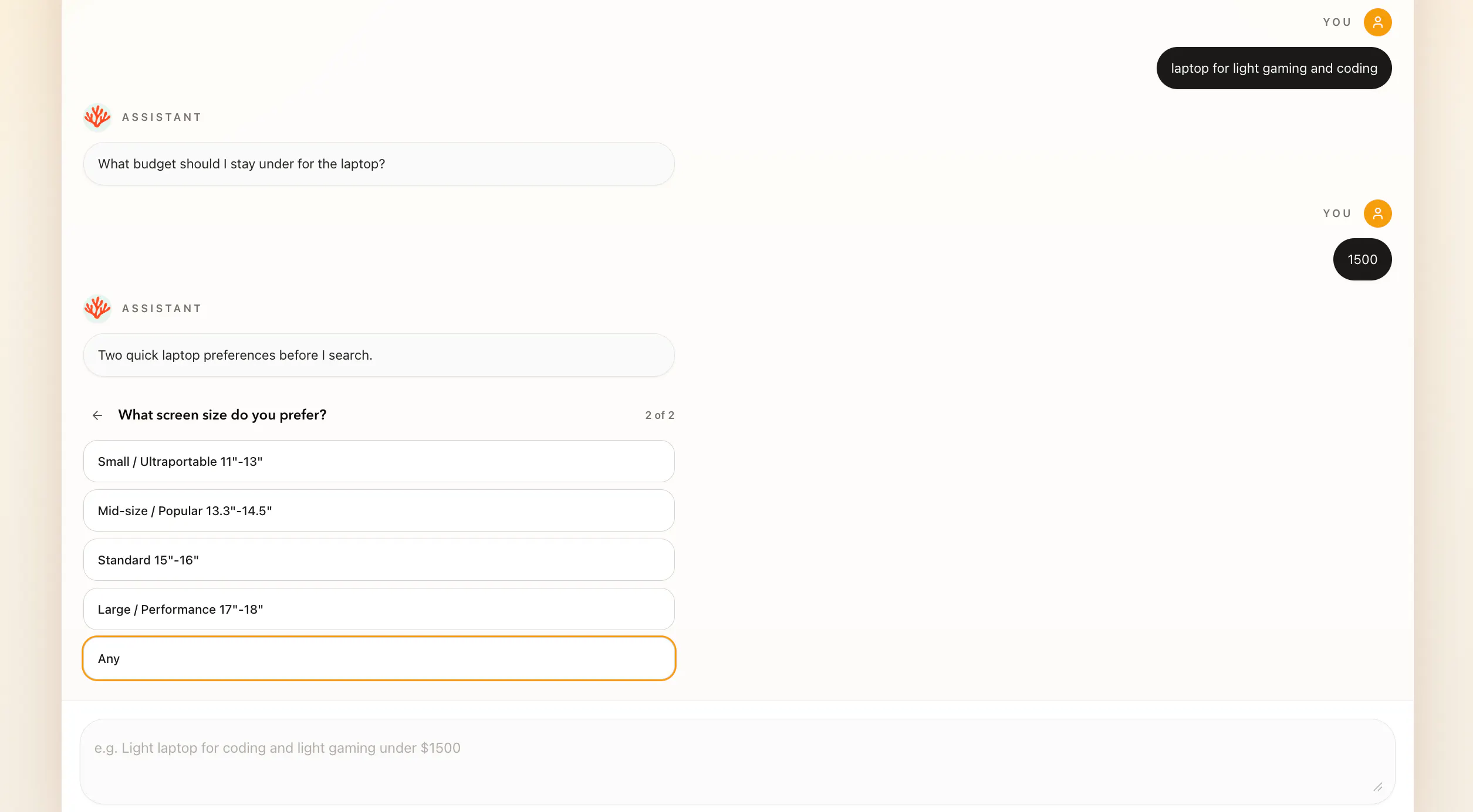This screenshot has height=812, width=1473.
Task: Click the user avatar above the 1500 message
Action: coord(1377,214)
